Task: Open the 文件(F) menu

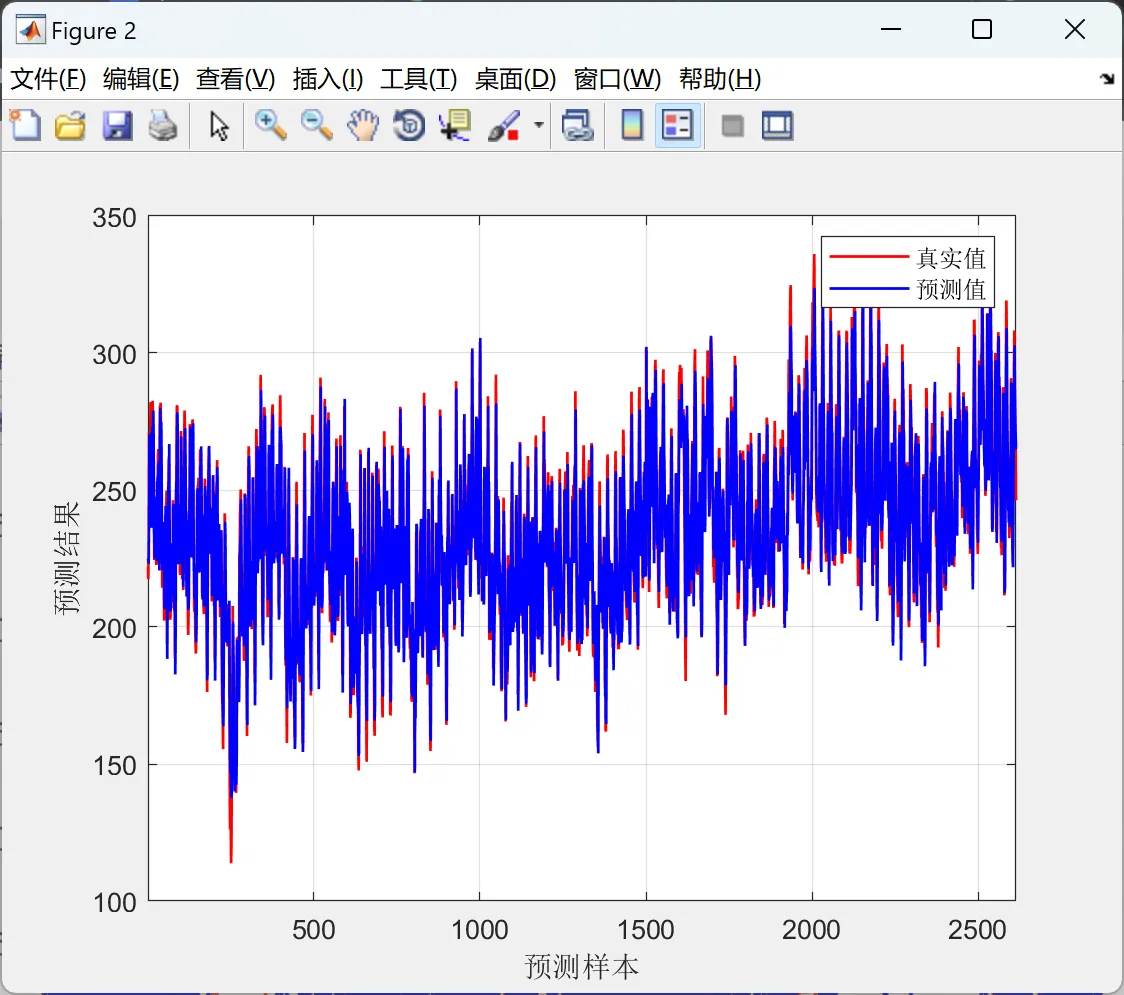Action: pos(48,79)
